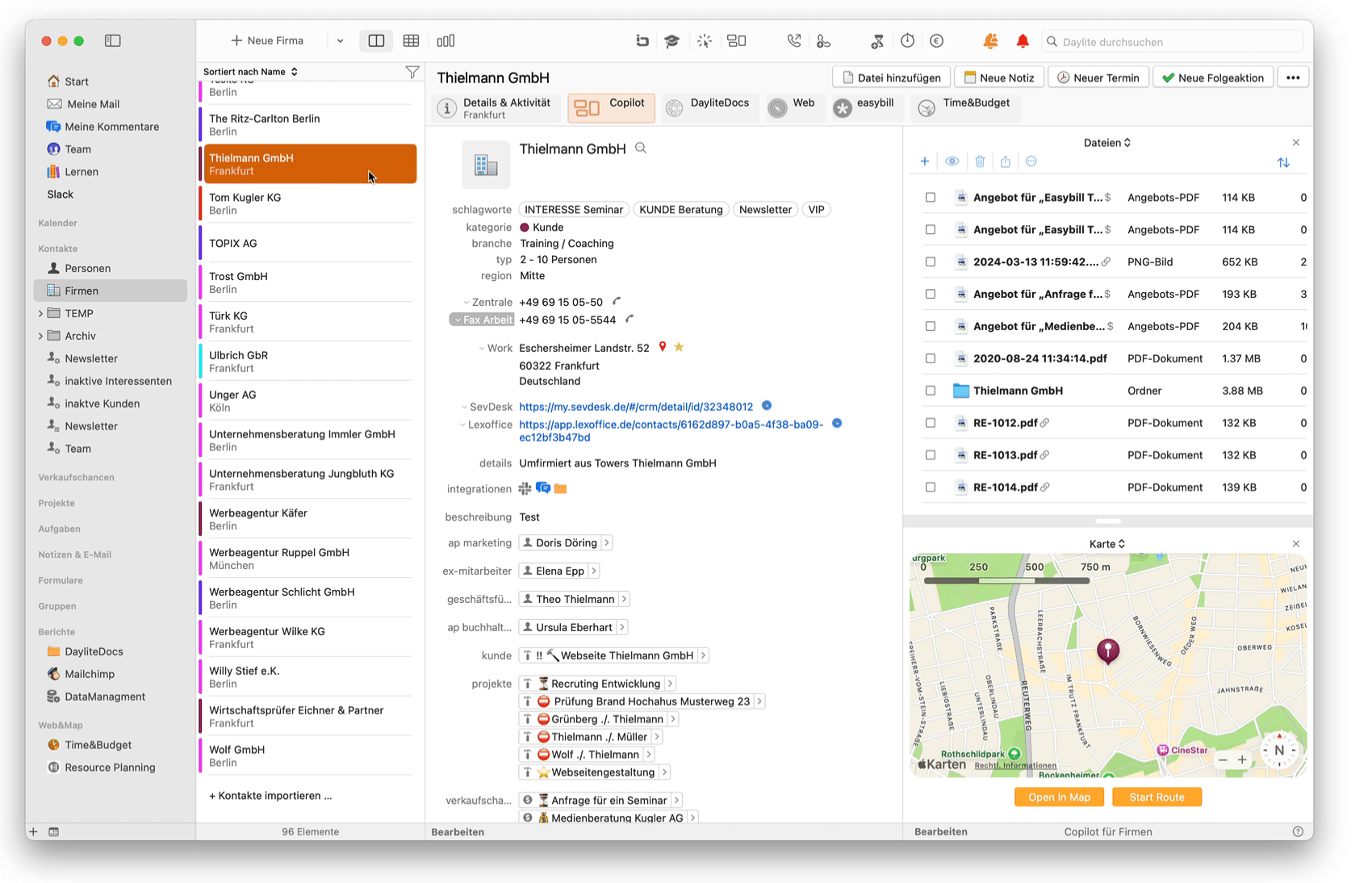The height and width of the screenshot is (883, 1372).
Task: Click the euro currency toolbar icon
Action: [x=936, y=40]
